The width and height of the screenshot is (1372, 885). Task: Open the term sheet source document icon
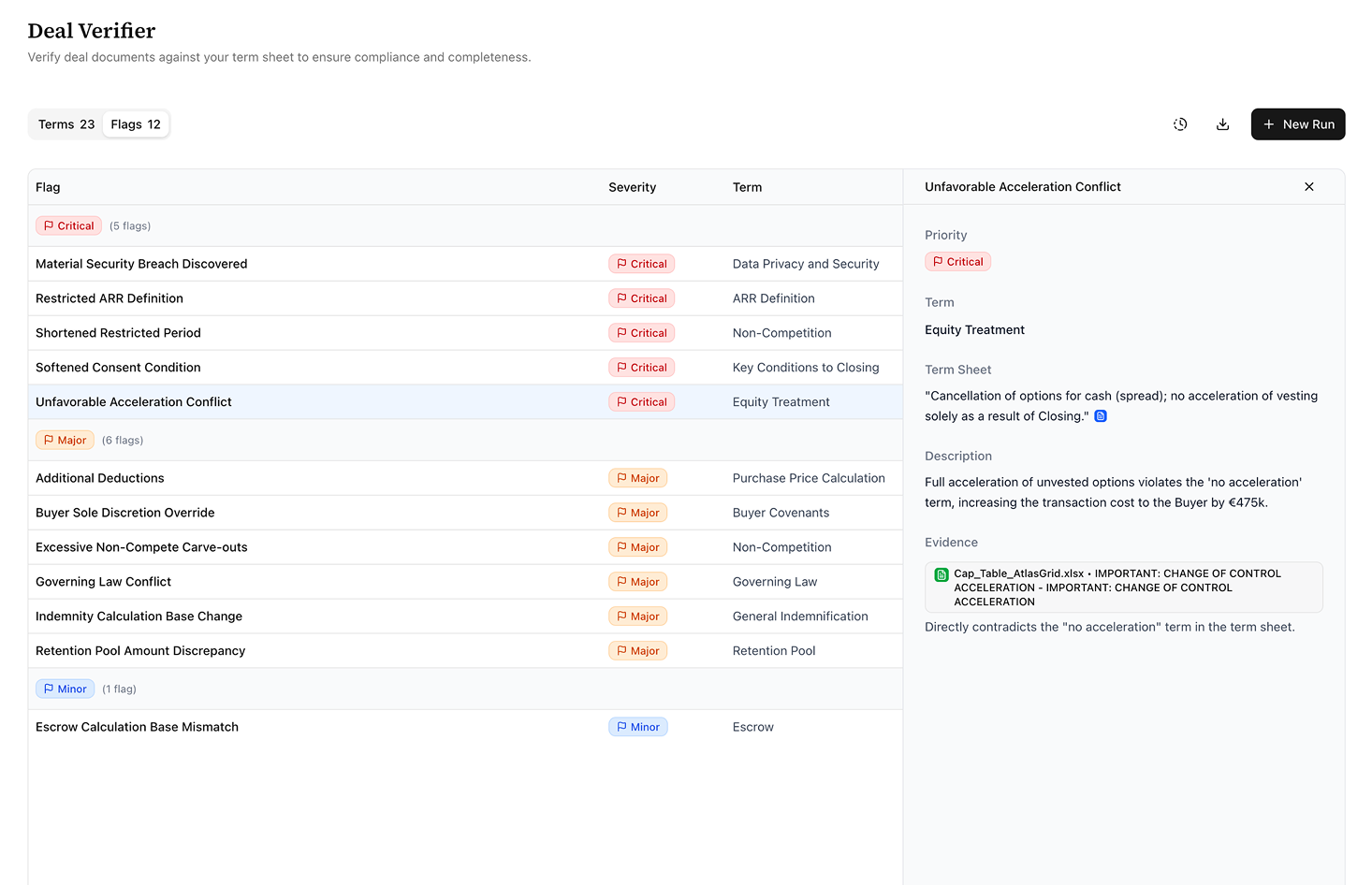point(1101,416)
